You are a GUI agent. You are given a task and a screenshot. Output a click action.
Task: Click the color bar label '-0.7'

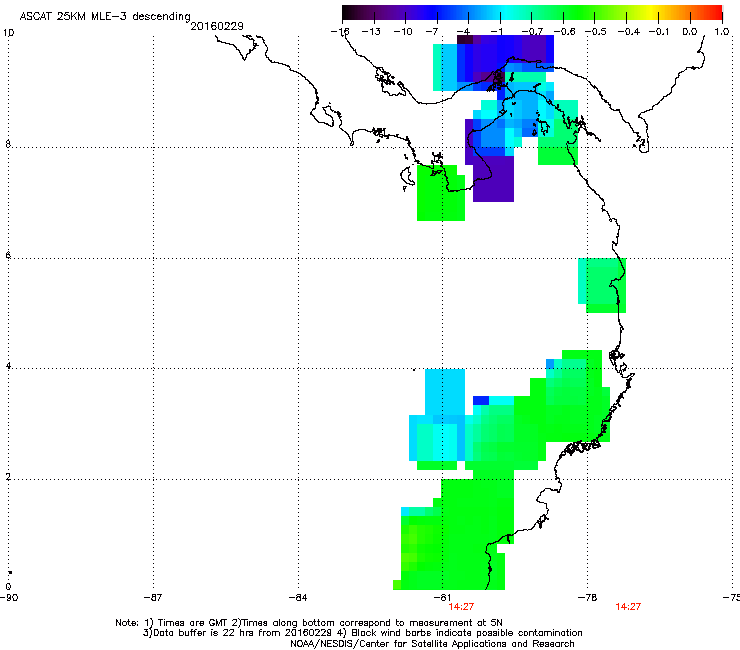point(532,32)
